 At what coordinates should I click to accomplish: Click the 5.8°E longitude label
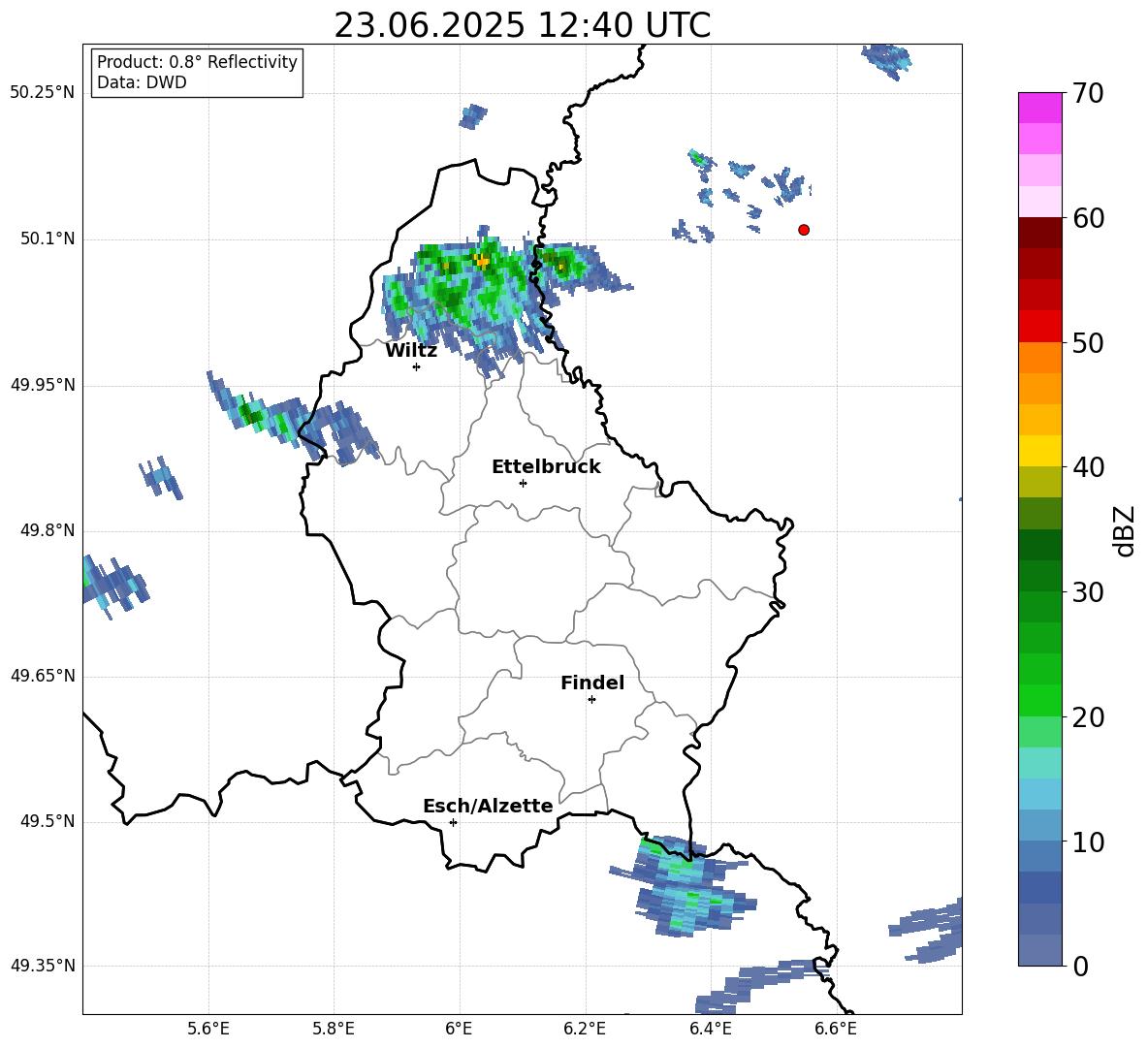(334, 1029)
